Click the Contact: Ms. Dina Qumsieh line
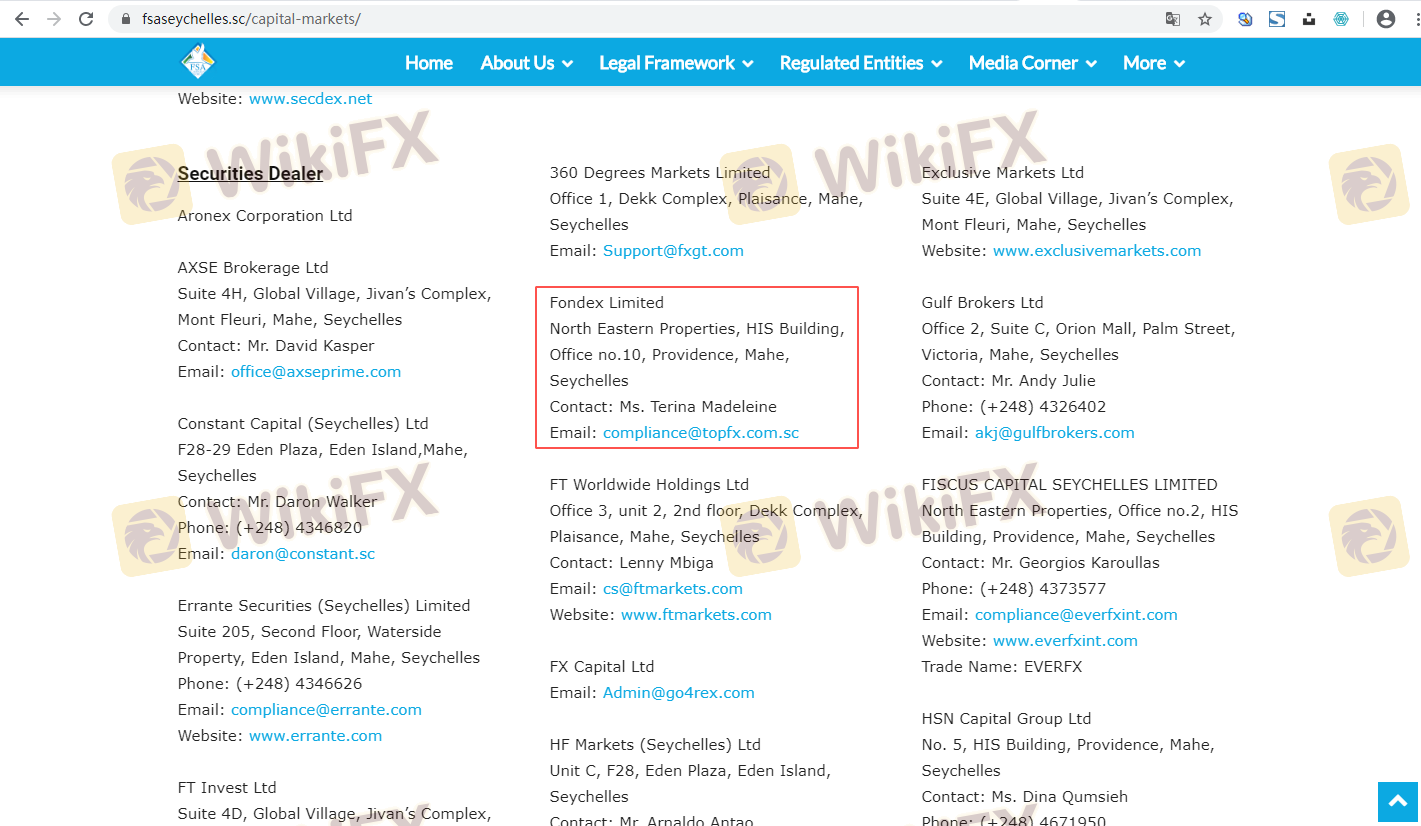Screen dimensions: 1421x826 tap(1025, 797)
